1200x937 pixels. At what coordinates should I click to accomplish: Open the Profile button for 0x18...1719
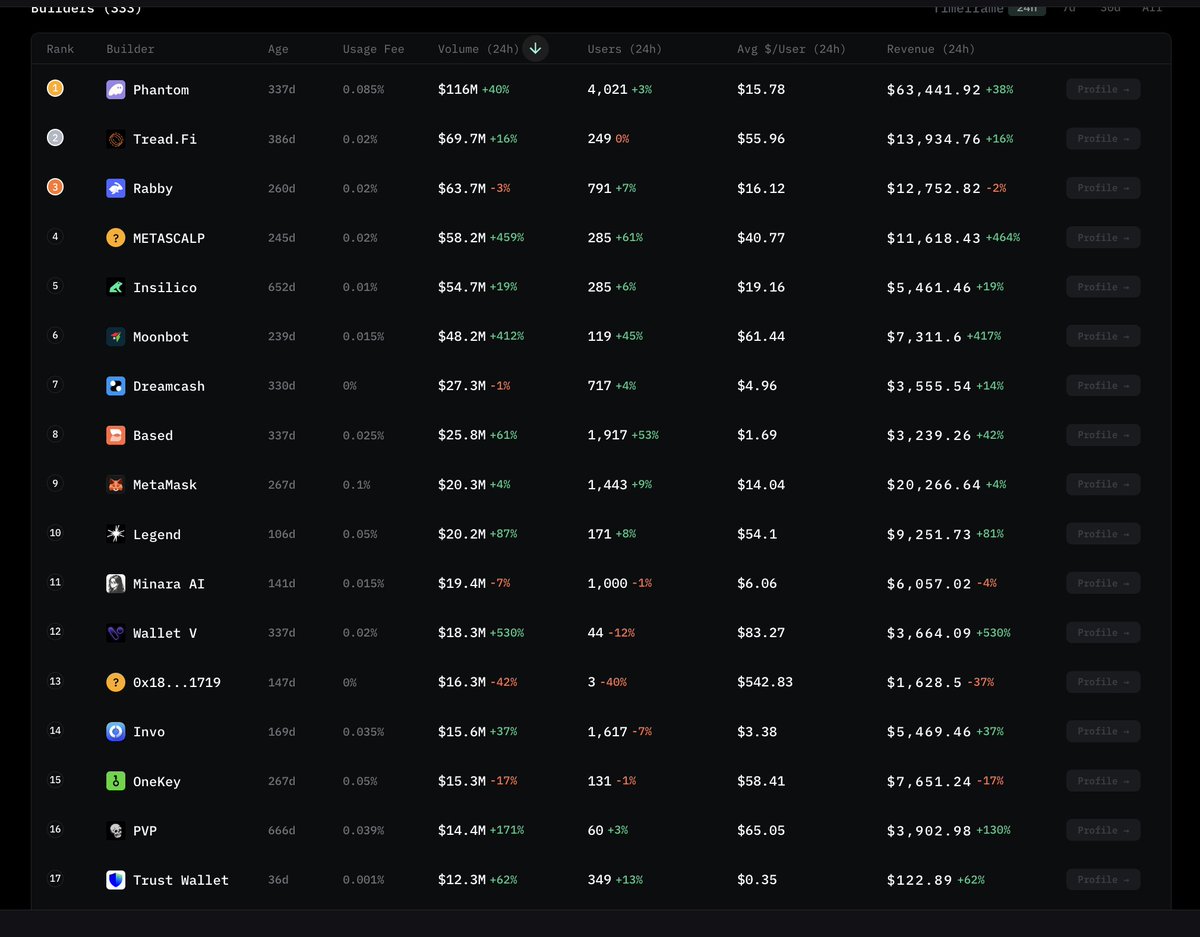pos(1103,682)
